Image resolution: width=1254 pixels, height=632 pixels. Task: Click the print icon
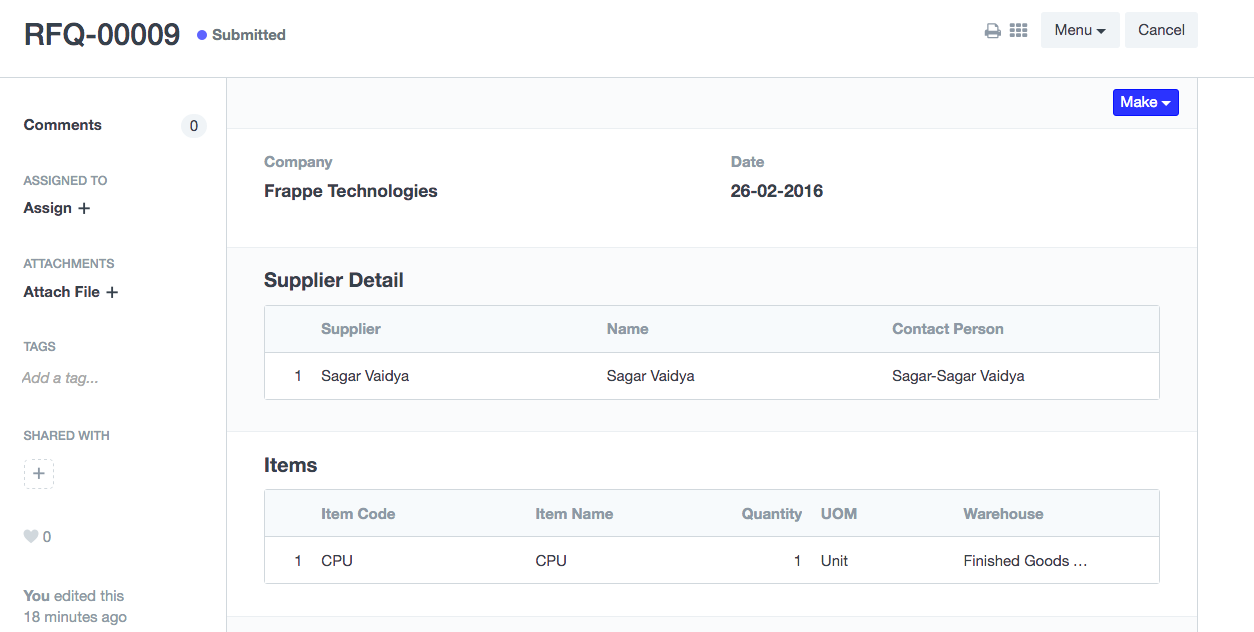pos(992,31)
